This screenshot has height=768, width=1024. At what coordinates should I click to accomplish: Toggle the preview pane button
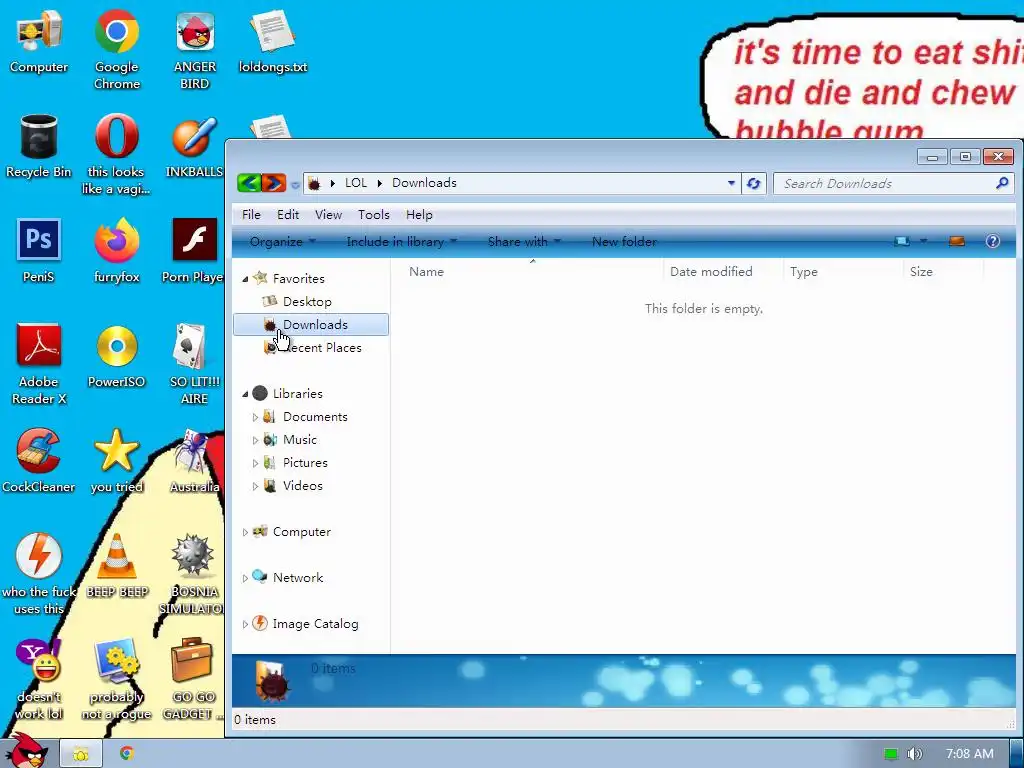click(957, 242)
